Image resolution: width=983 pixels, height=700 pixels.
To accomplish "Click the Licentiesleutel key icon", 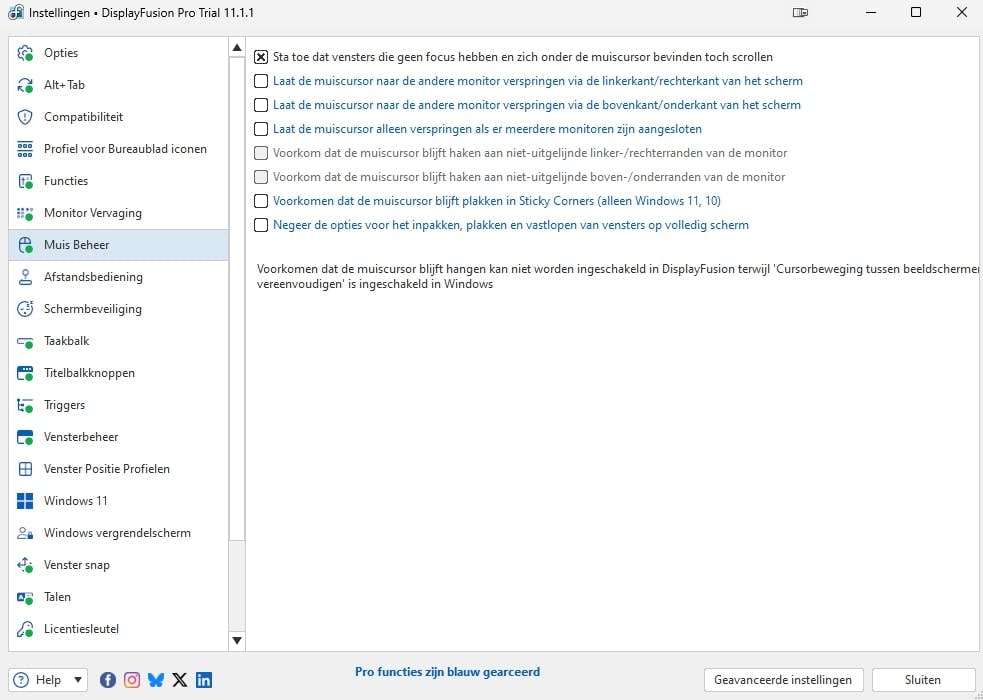I will 25,629.
